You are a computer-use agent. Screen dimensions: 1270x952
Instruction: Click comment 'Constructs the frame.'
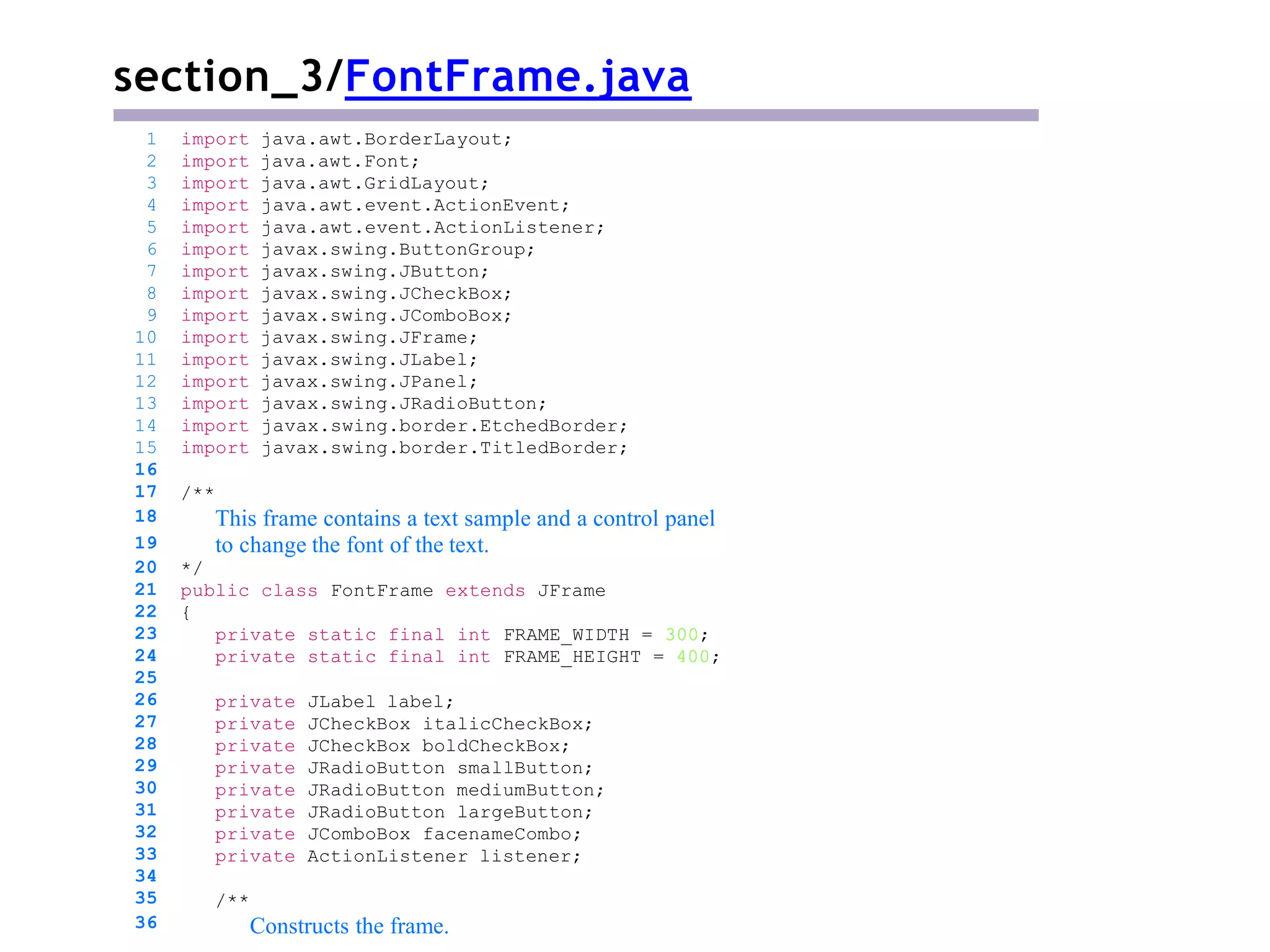[349, 926]
